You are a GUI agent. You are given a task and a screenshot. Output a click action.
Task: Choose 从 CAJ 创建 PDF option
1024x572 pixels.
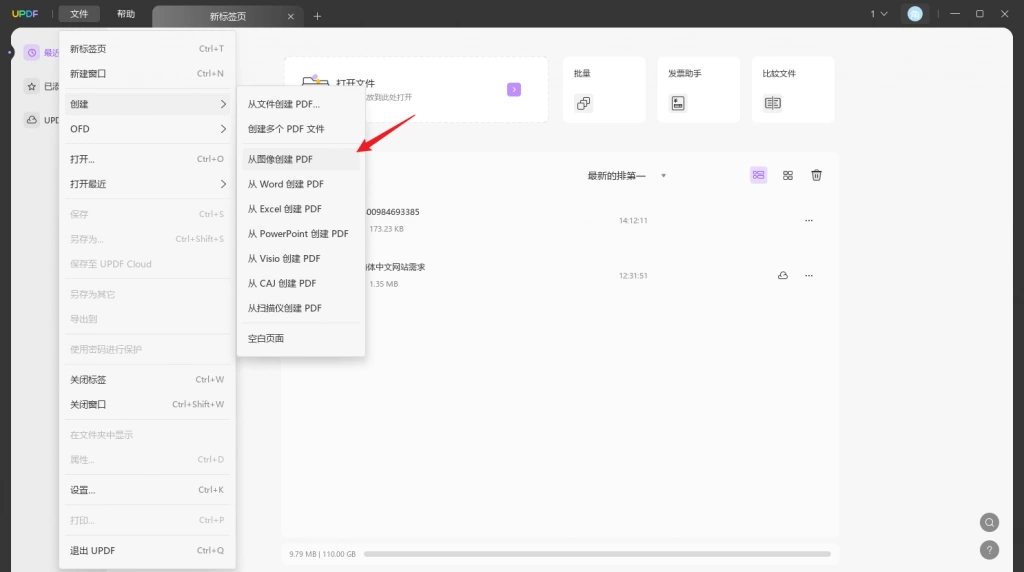(300, 283)
